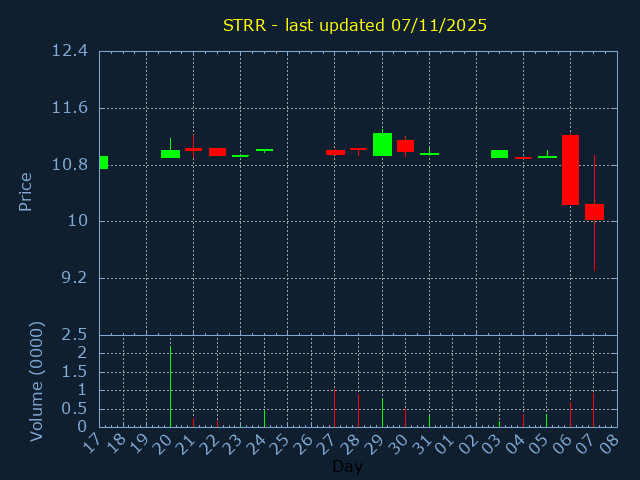The height and width of the screenshot is (480, 640).
Task: Click the red candle on day 22
Action: tap(217, 151)
